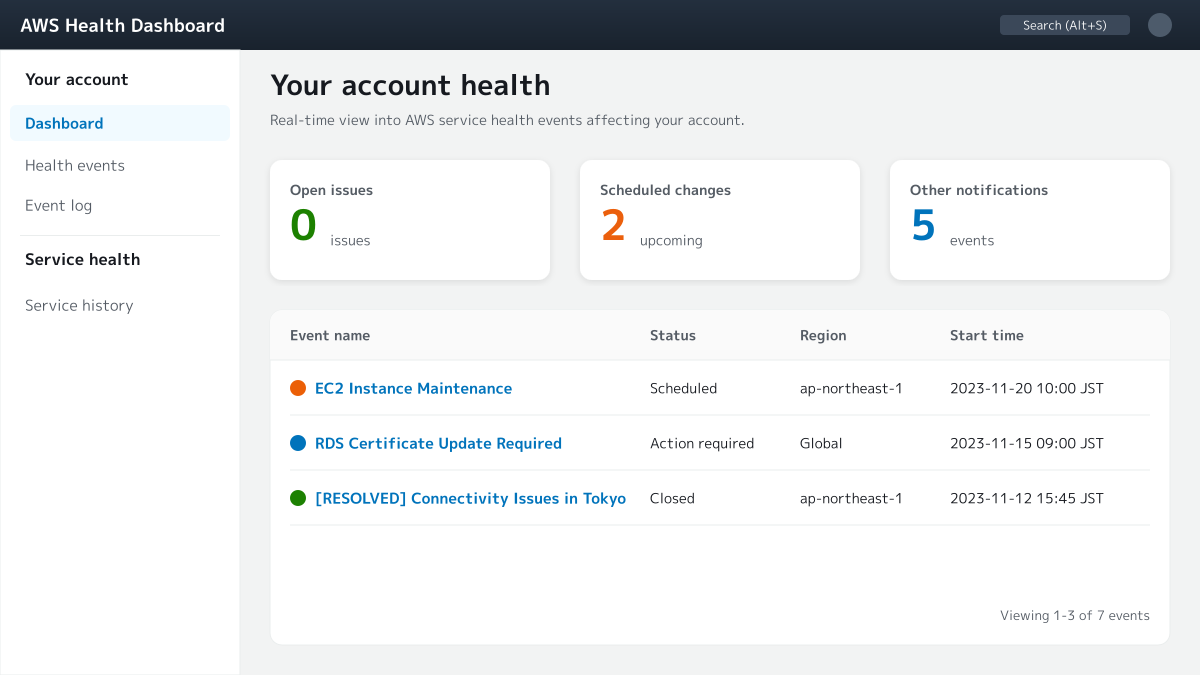Click the Real-time view description text
Image resolution: width=1200 pixels, height=675 pixels.
point(507,120)
